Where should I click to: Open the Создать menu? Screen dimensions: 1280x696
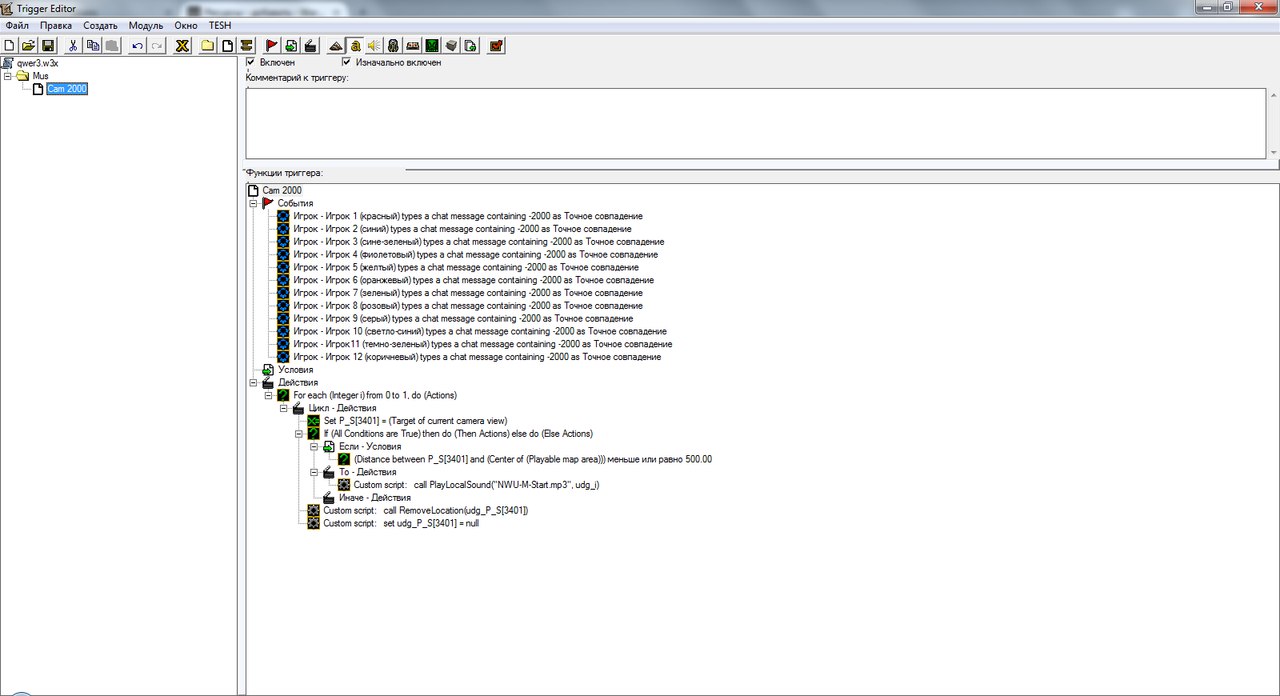click(x=100, y=24)
